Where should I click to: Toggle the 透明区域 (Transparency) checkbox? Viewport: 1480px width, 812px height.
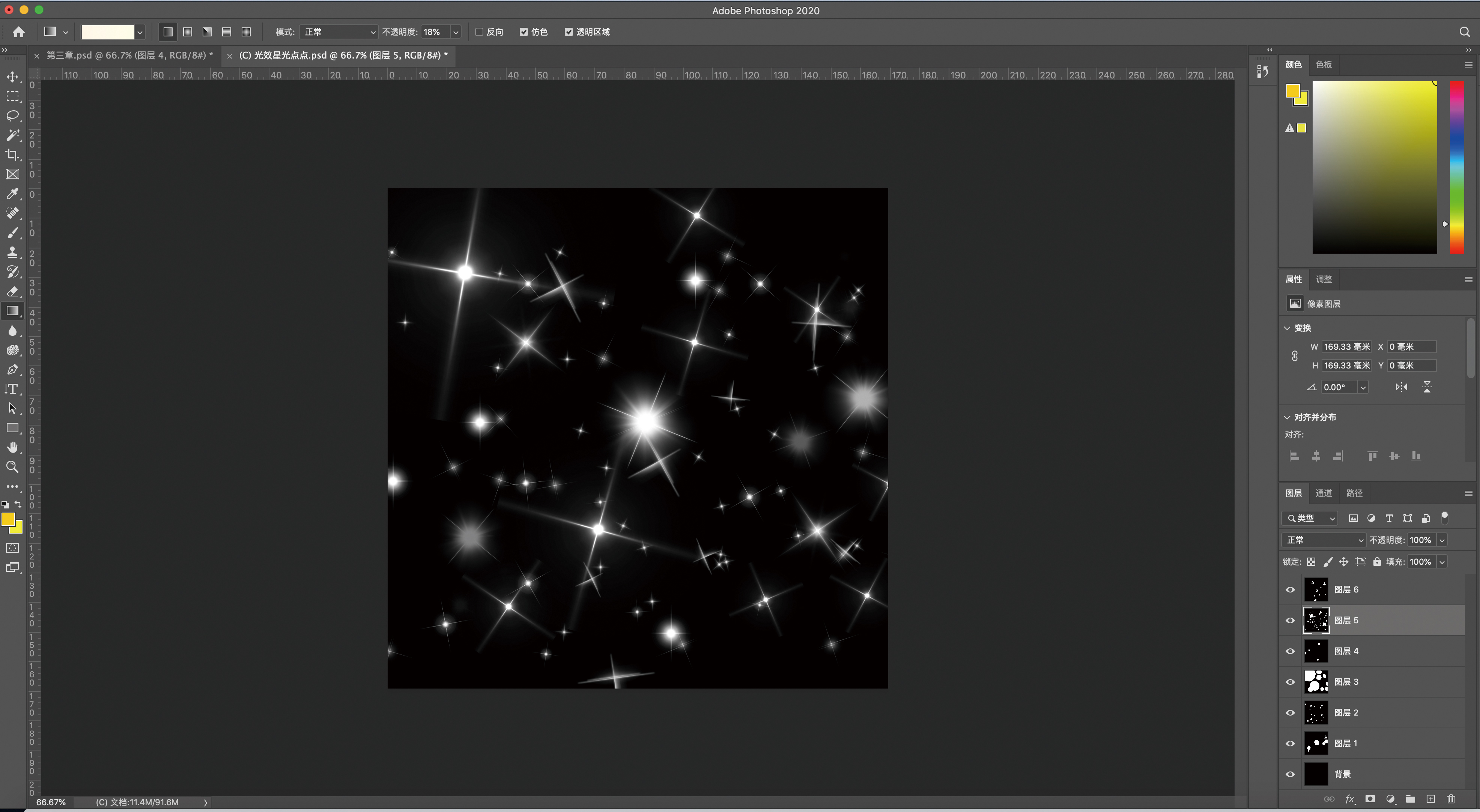click(568, 32)
